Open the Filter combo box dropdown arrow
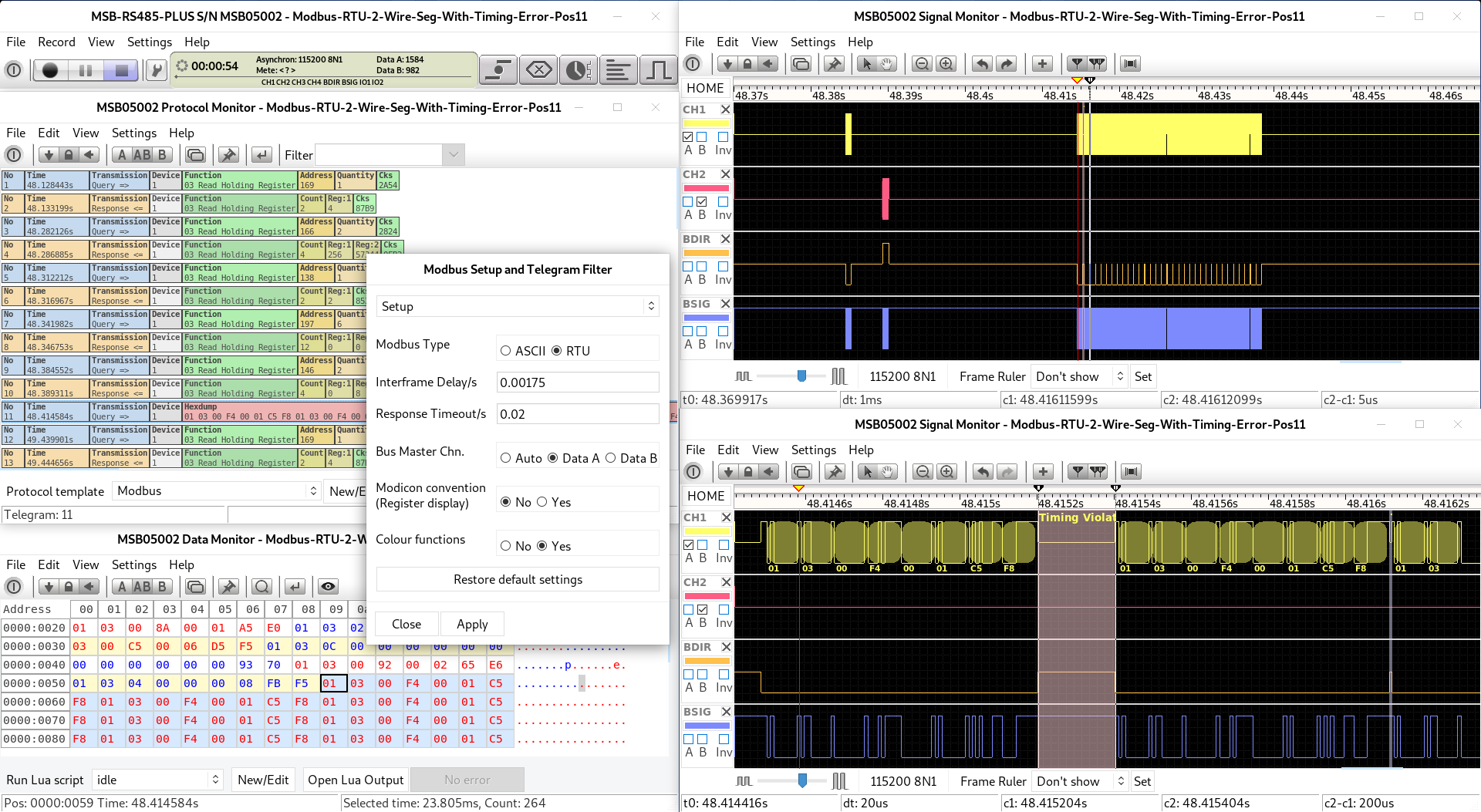 454,155
